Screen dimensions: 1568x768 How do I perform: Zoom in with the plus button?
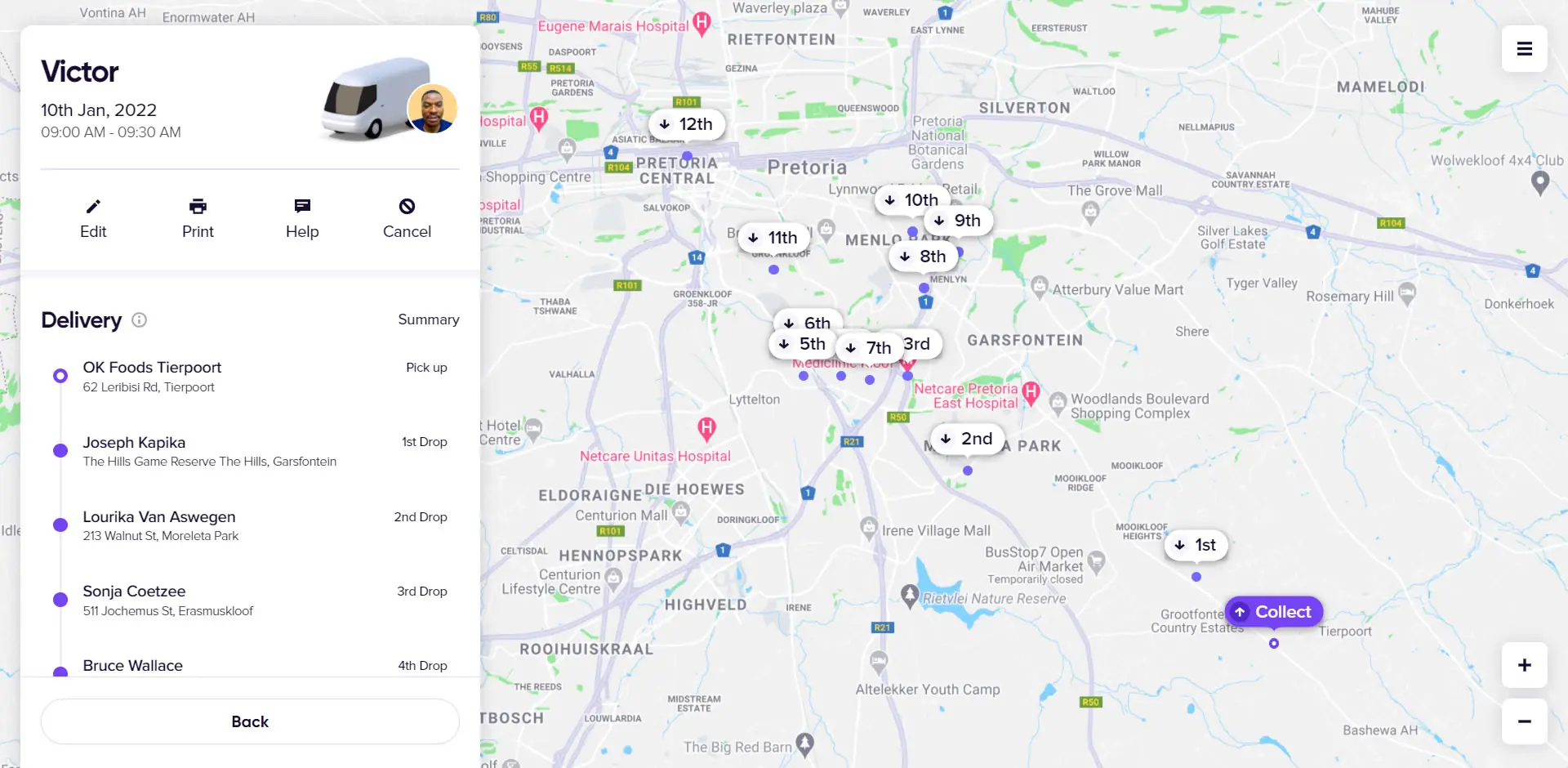point(1524,665)
